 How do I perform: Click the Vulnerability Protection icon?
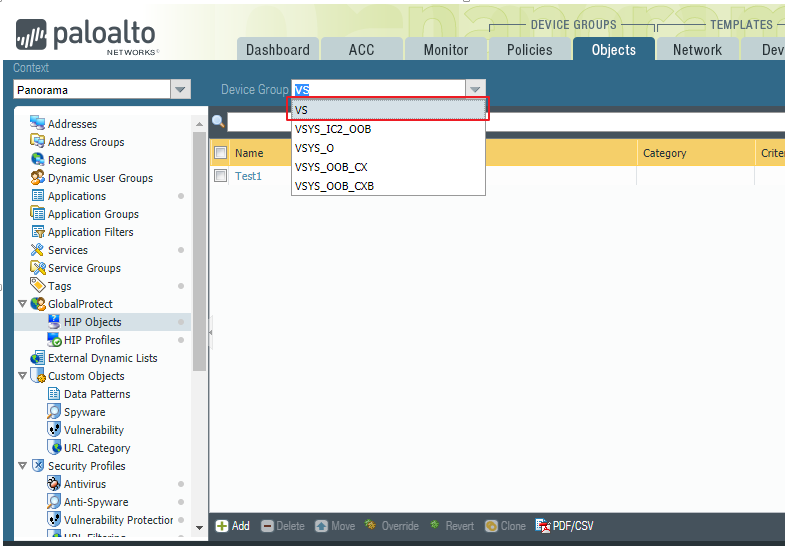coord(54,519)
